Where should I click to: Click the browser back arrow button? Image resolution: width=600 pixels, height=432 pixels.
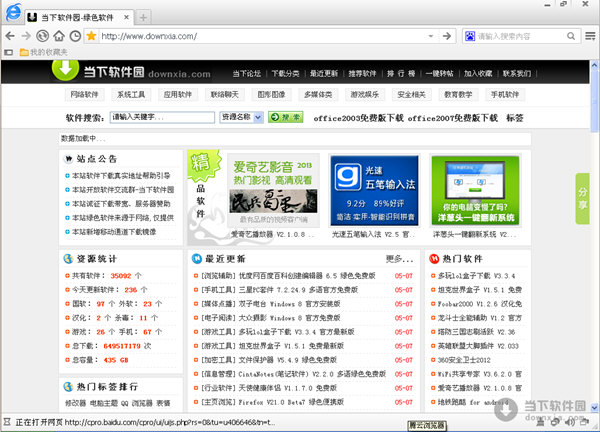coord(11,37)
